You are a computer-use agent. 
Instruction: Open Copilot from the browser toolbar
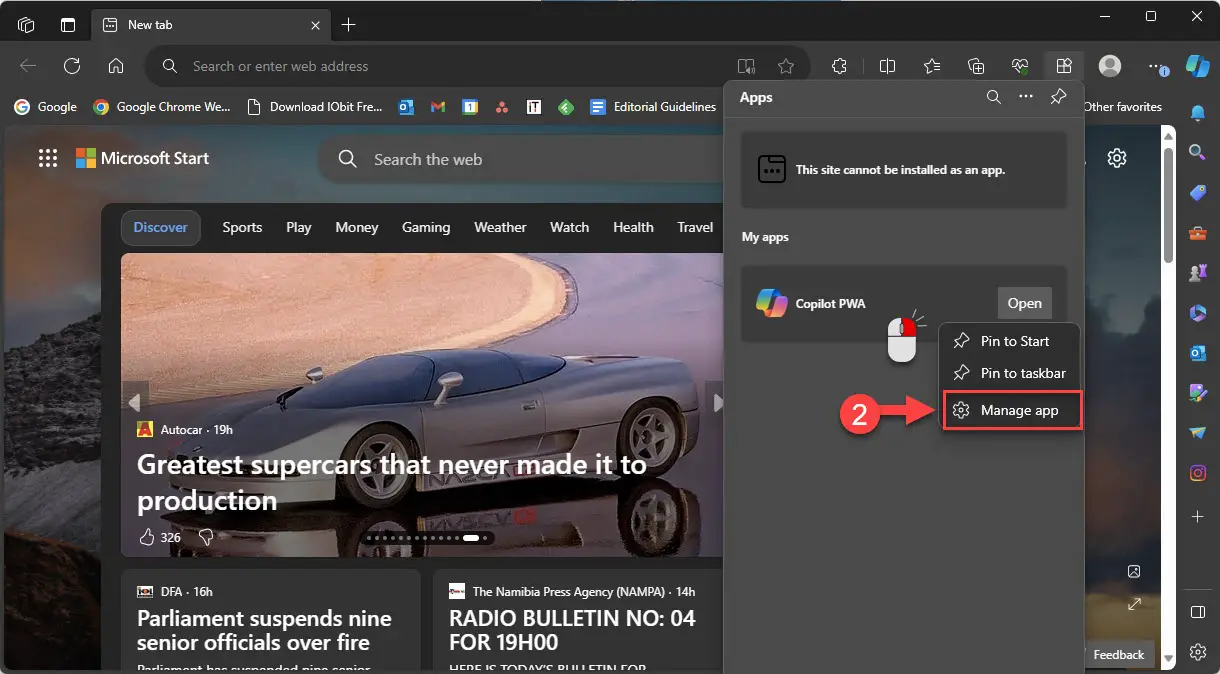[1198, 66]
